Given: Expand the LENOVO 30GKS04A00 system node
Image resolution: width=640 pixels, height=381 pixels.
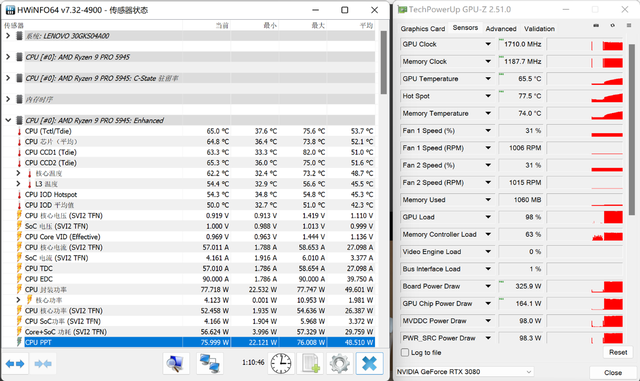Looking at the screenshot, I should [8, 36].
